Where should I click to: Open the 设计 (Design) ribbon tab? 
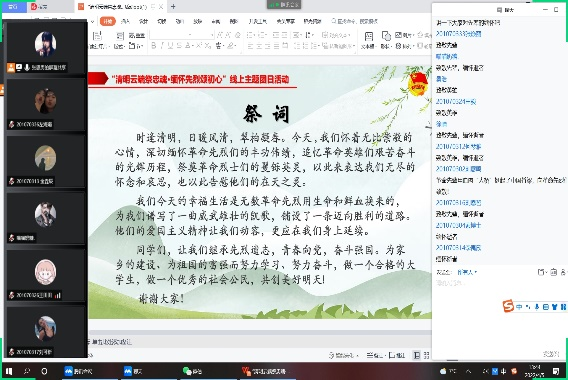tap(143, 21)
